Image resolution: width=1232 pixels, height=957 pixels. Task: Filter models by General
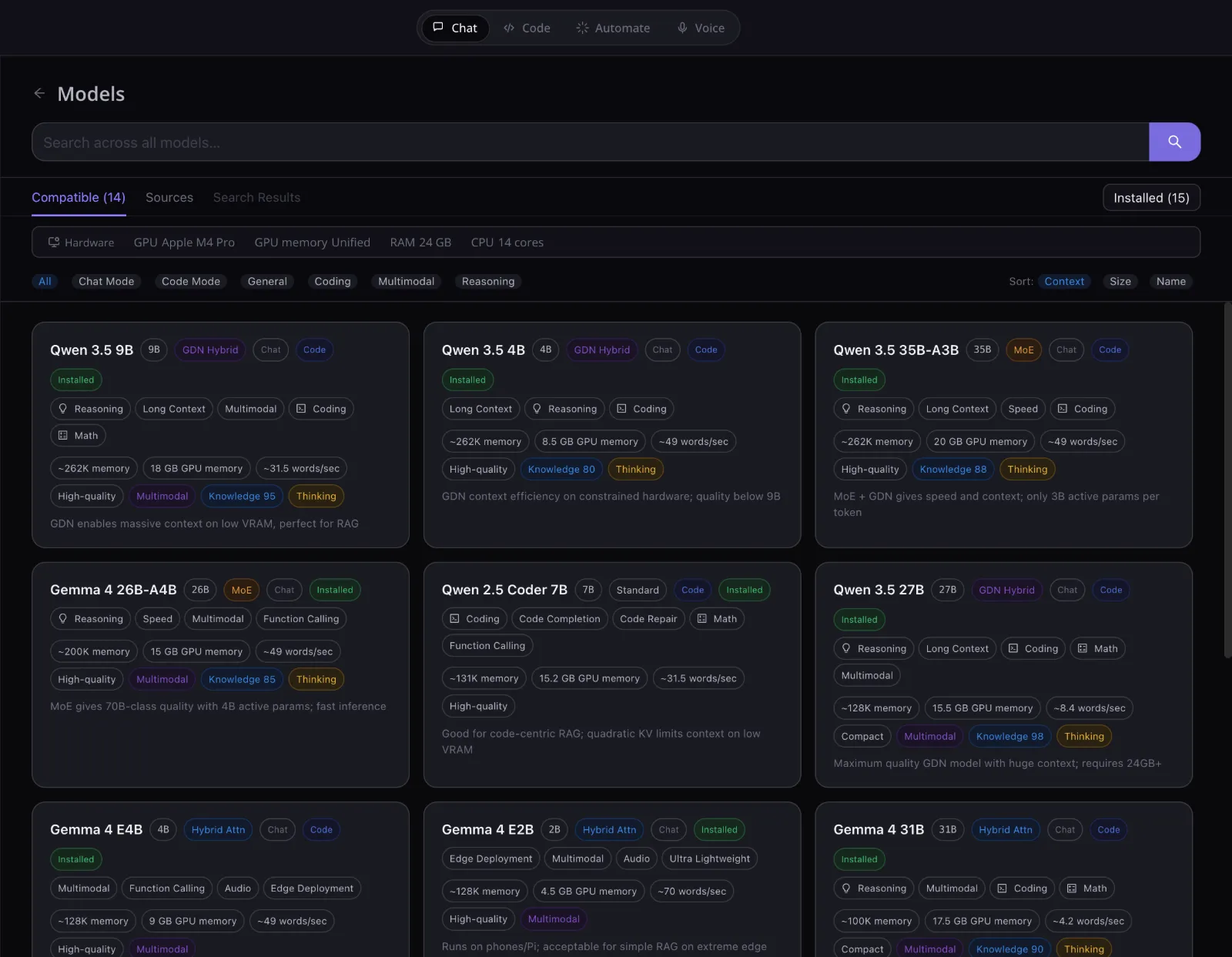[x=267, y=281]
